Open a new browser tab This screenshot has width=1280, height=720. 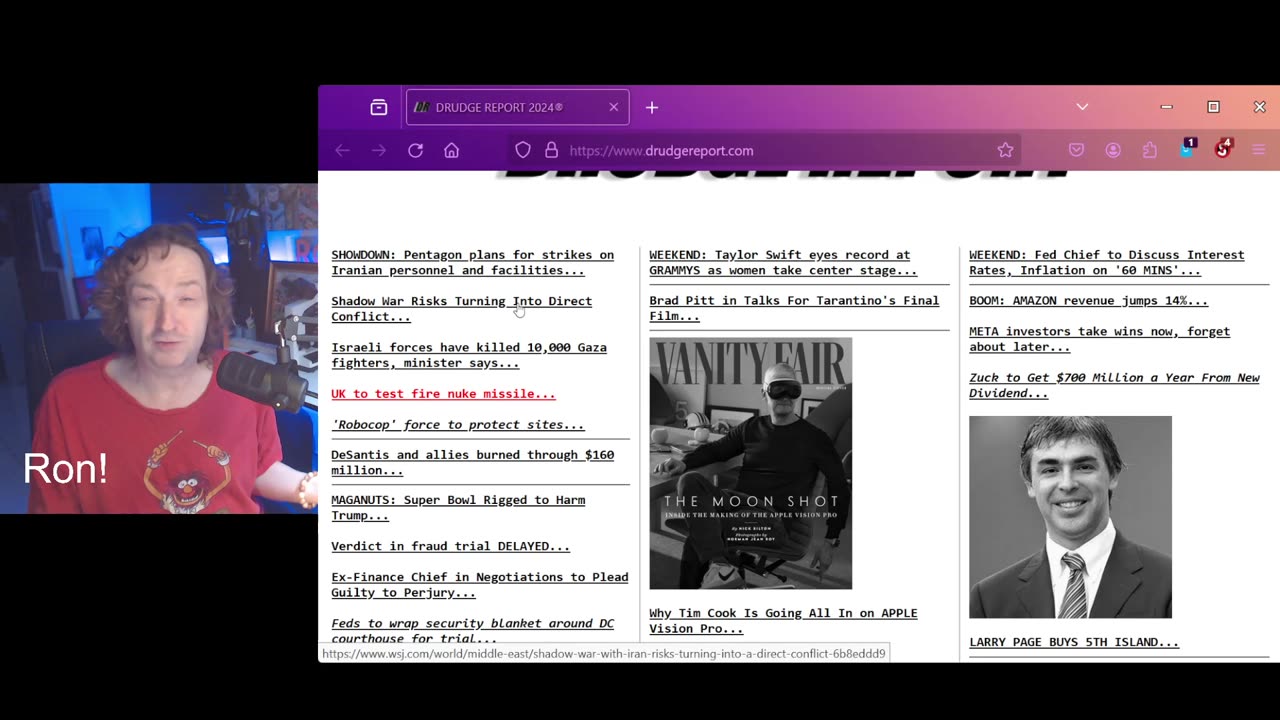tap(652, 107)
